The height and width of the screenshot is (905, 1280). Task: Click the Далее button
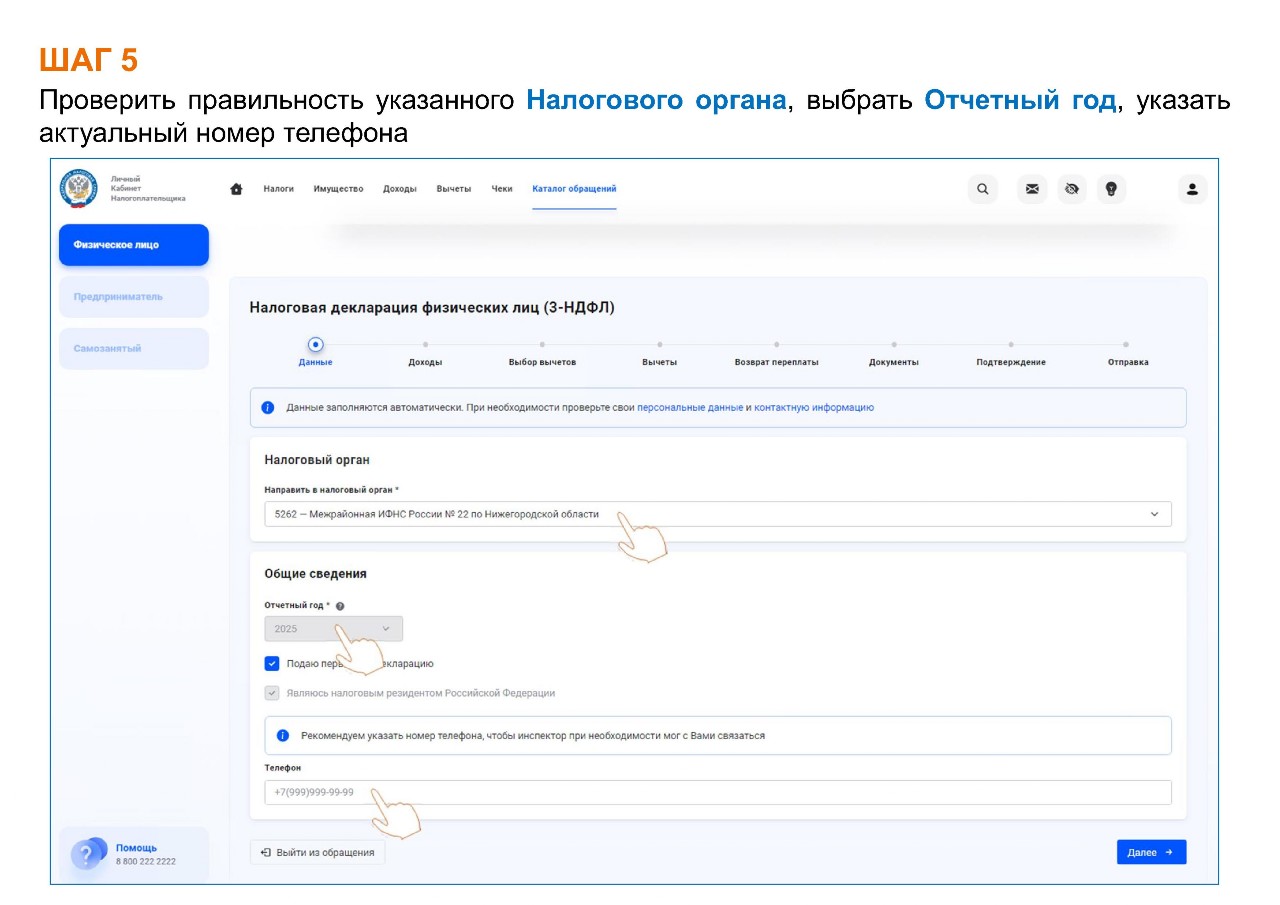point(1151,852)
